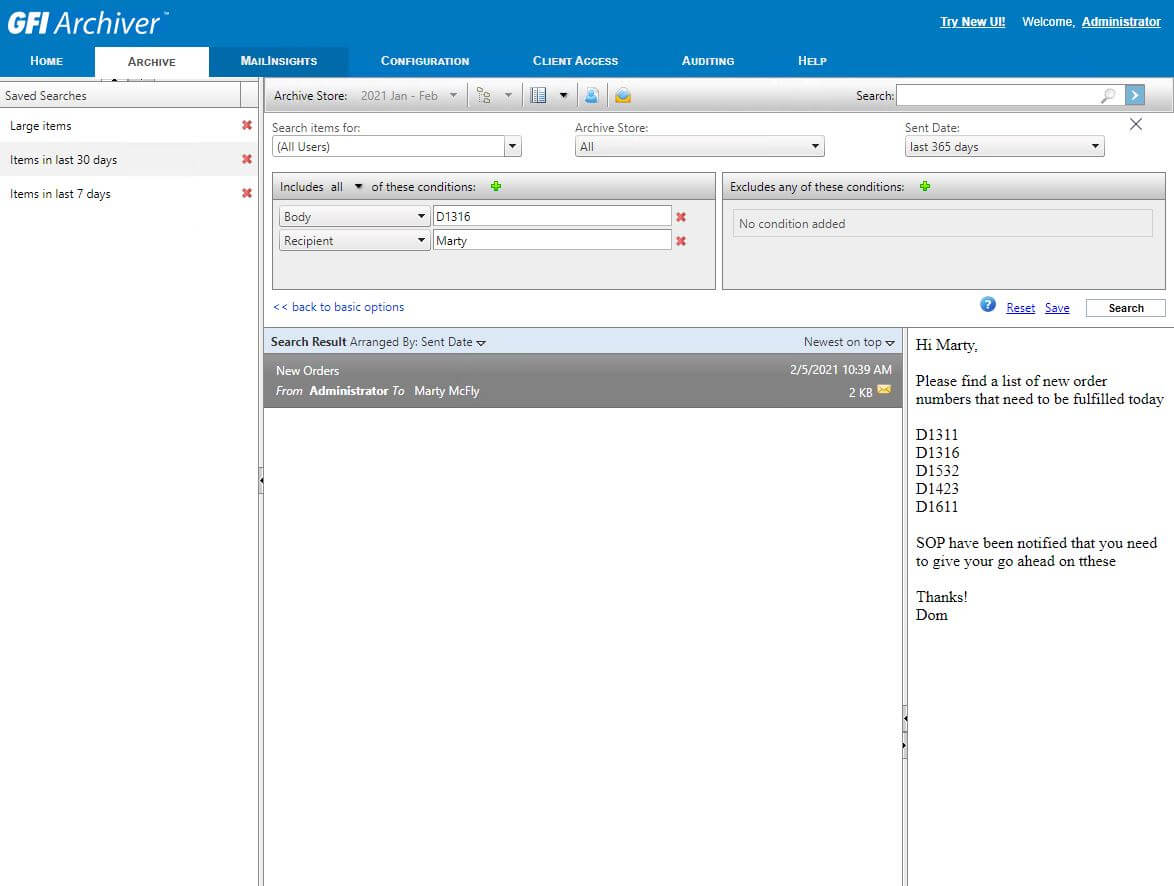Click the top Search input field
This screenshot has width=1174, height=886.
click(1000, 96)
